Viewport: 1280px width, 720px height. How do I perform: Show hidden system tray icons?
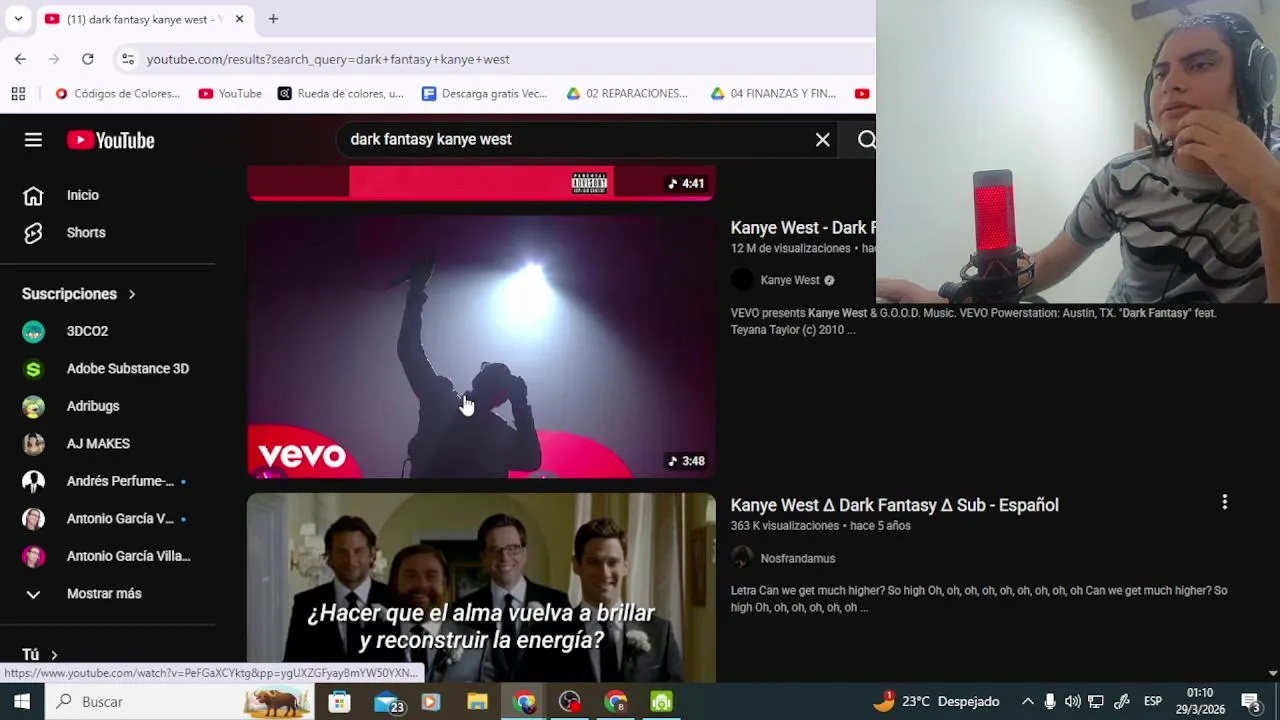pos(1027,702)
